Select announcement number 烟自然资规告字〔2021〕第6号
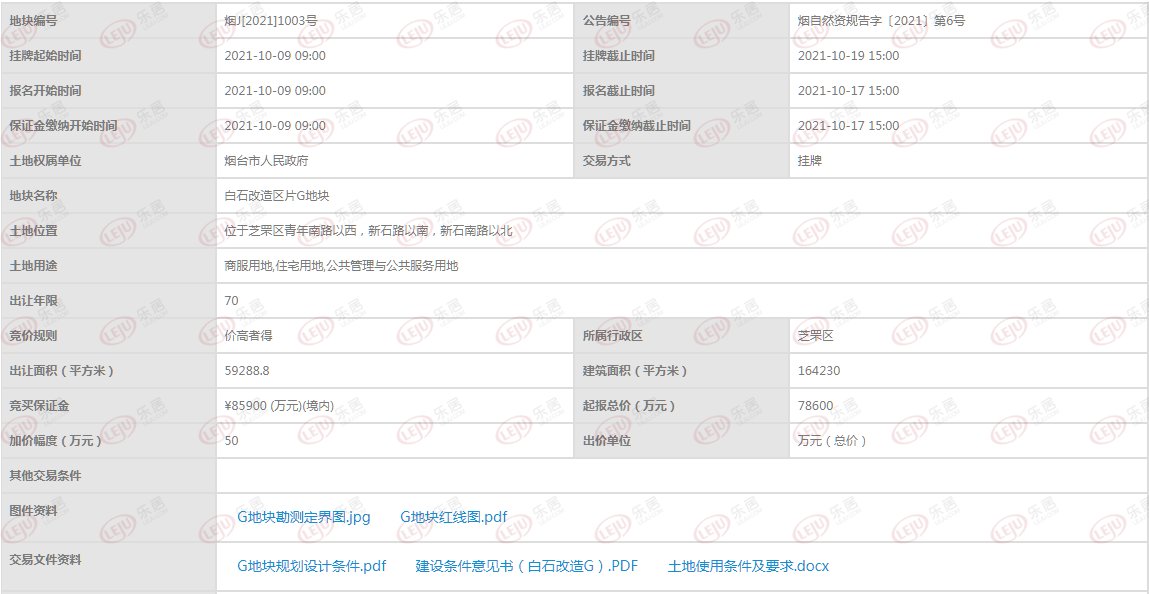The height and width of the screenshot is (594, 1149). tap(881, 21)
